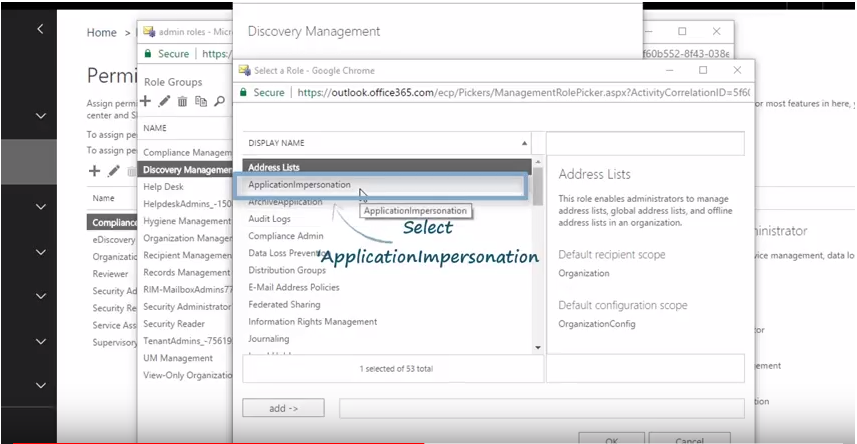Select the Address Lists role
This screenshot has width=857, height=444.
tap(387, 167)
